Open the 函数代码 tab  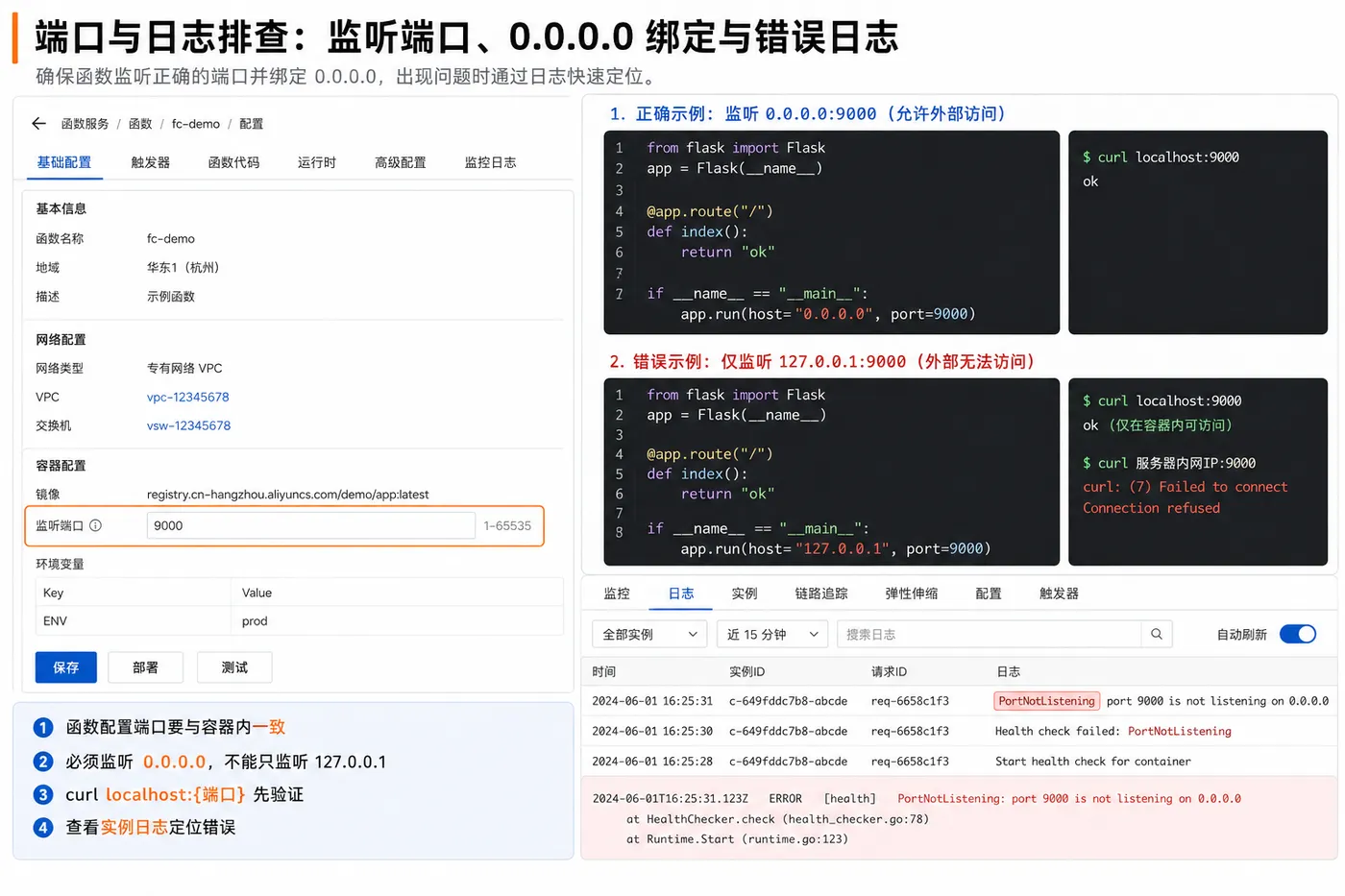(x=233, y=162)
